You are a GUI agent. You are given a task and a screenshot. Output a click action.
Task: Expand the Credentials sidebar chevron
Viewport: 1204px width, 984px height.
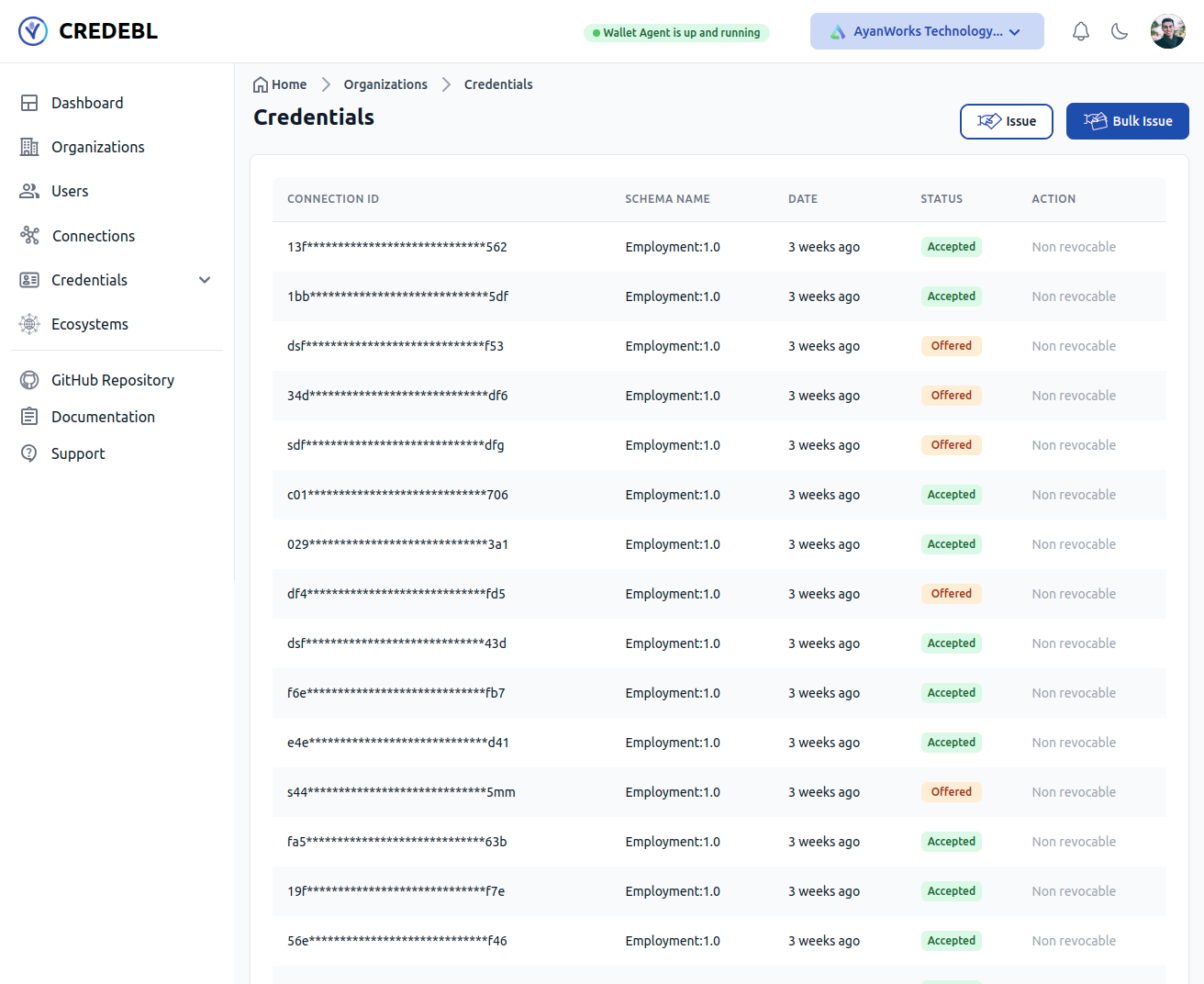[x=205, y=280]
